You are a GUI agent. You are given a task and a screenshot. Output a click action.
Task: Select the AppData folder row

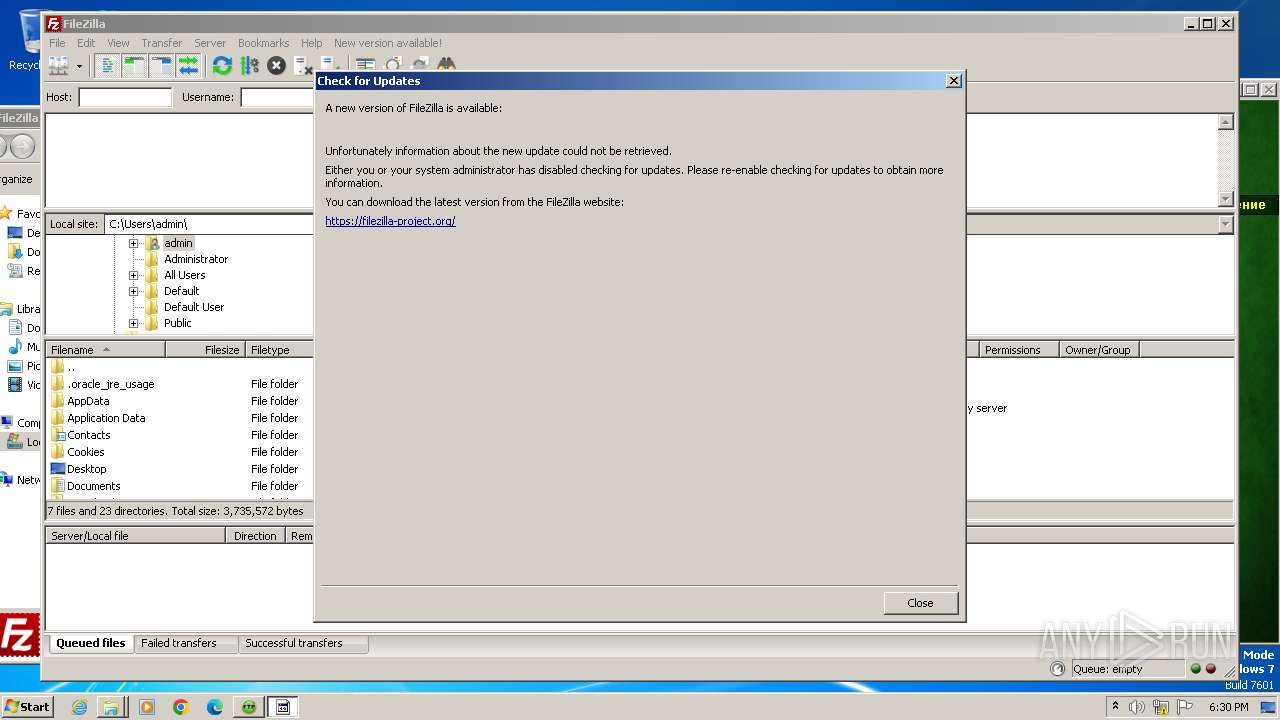(180, 401)
